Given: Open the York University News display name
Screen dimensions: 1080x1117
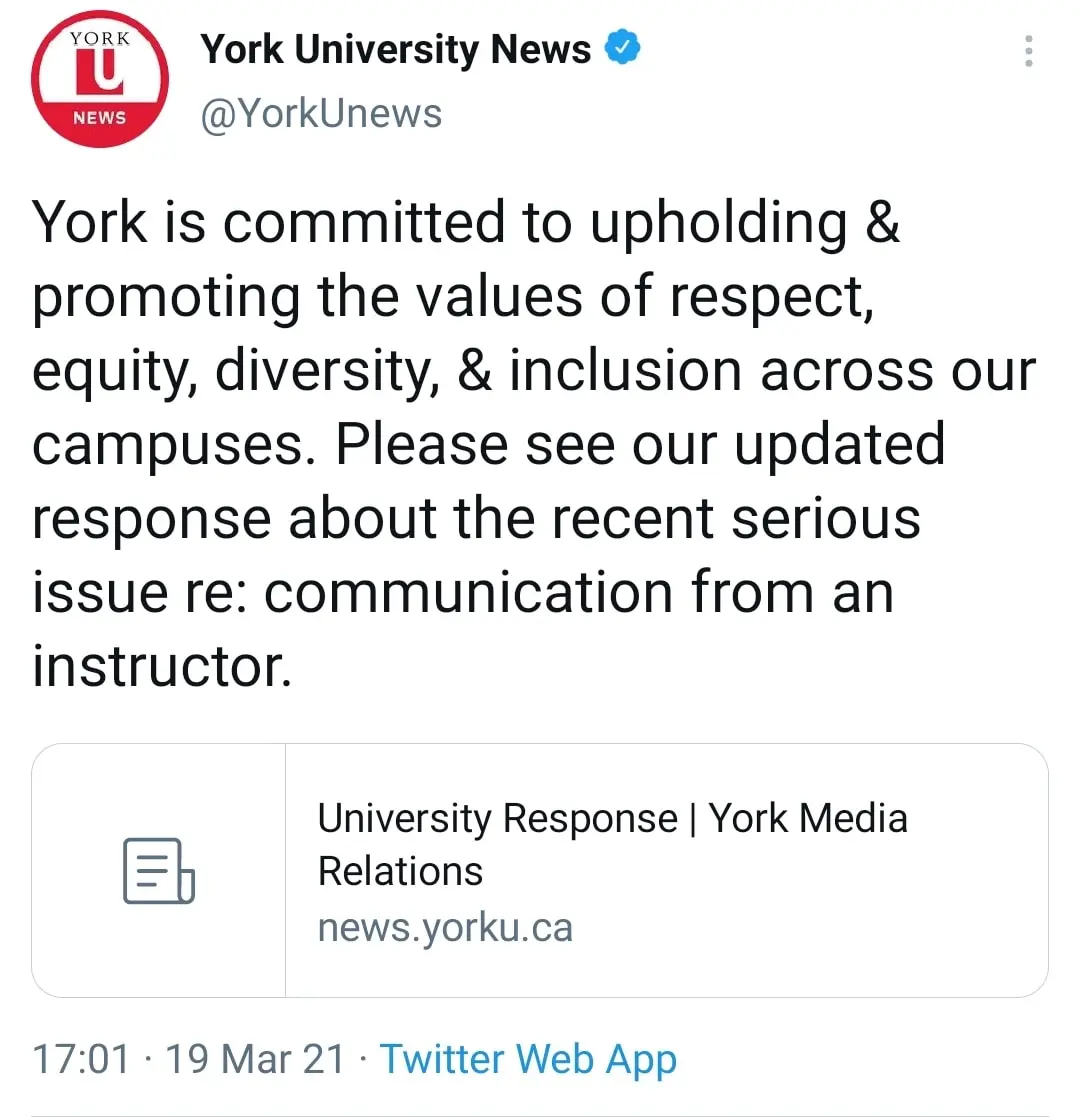Looking at the screenshot, I should 396,49.
